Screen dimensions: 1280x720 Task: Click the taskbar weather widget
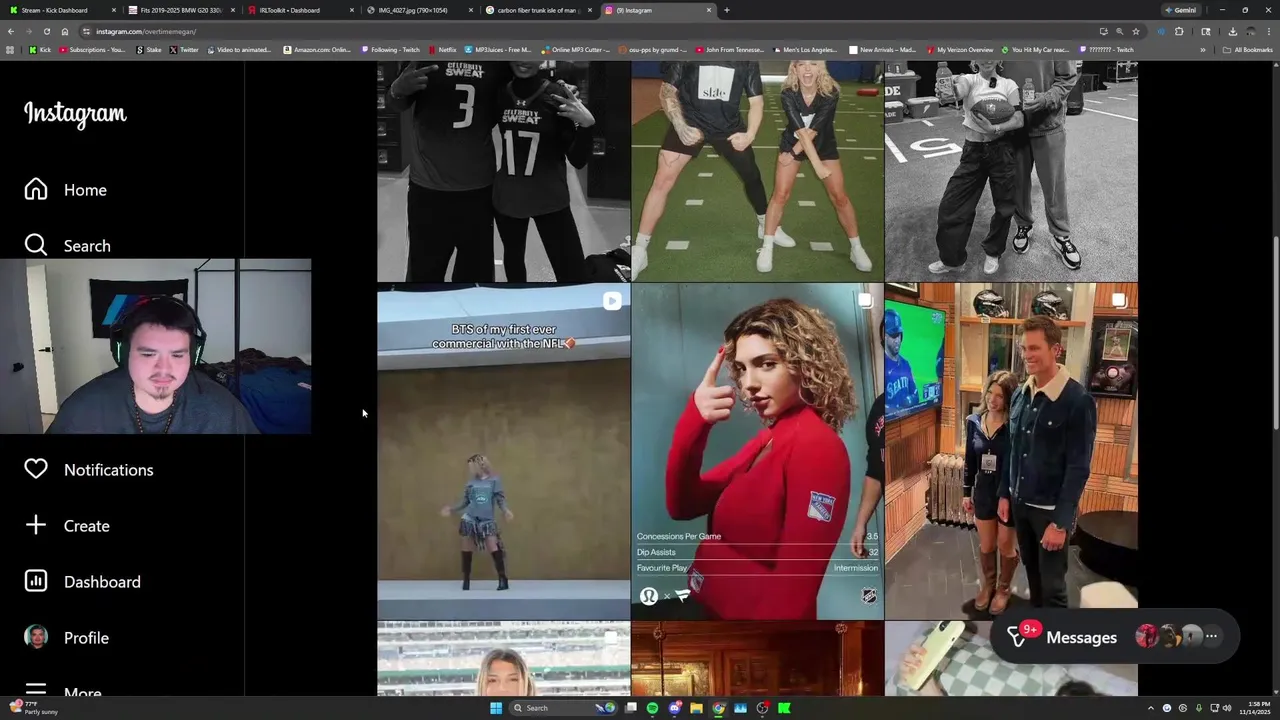[x=32, y=708]
